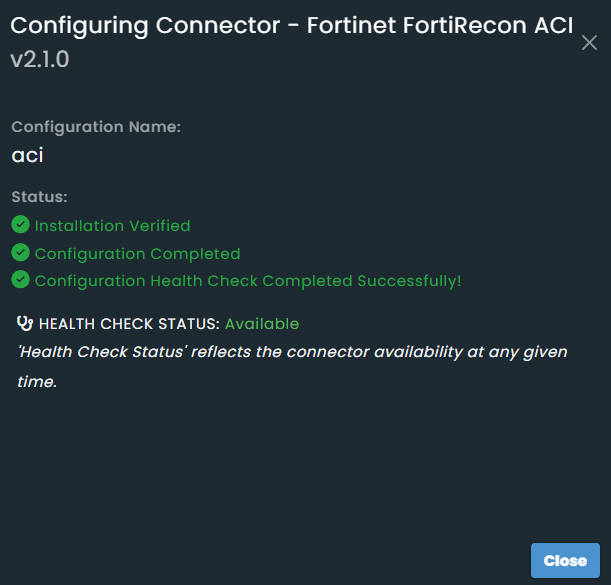611x585 pixels.
Task: Click the 'HEALTH CHECK STATUS:' label
Action: click(x=129, y=324)
